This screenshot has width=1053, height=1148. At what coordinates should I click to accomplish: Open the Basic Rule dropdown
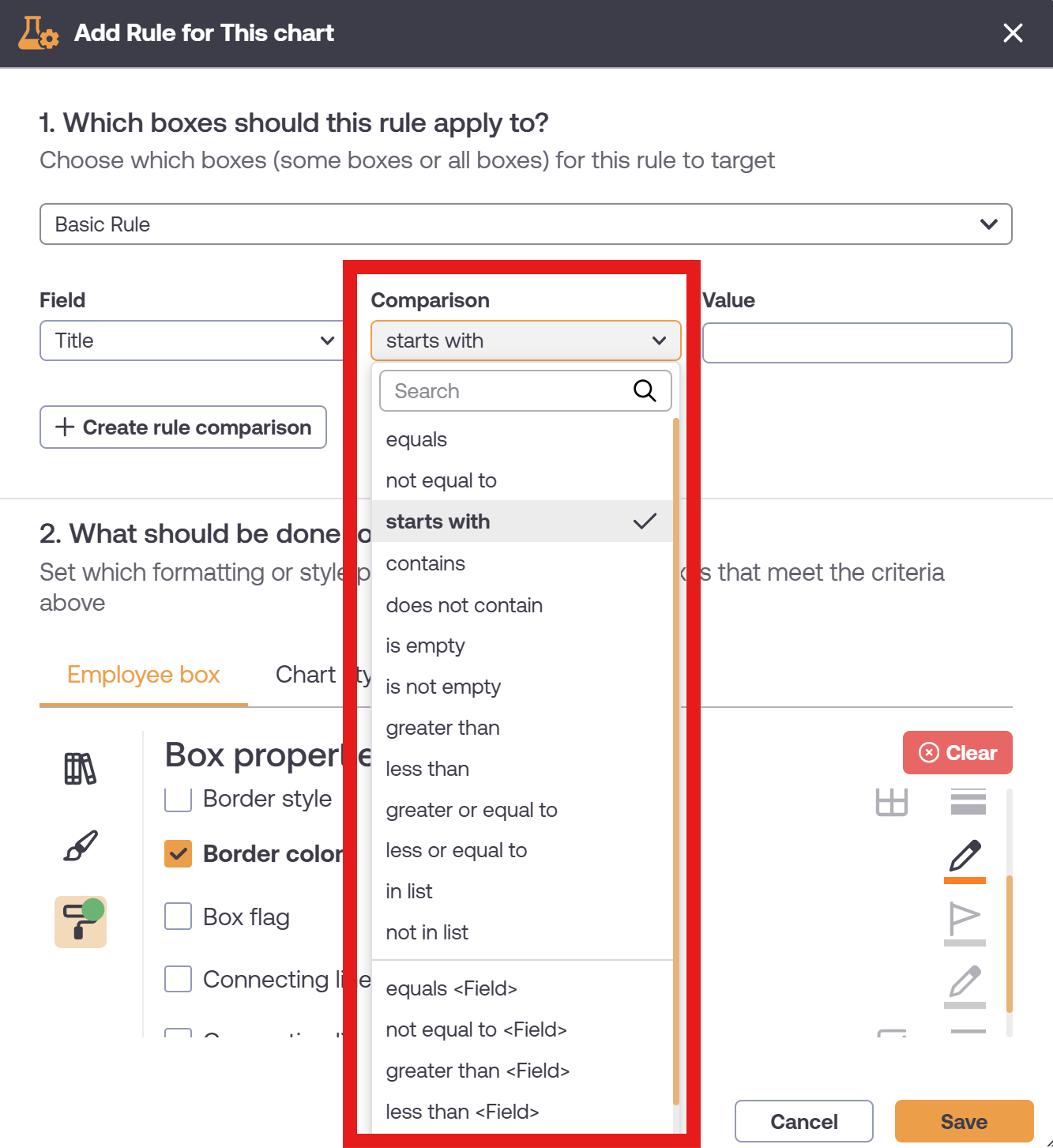tap(526, 224)
